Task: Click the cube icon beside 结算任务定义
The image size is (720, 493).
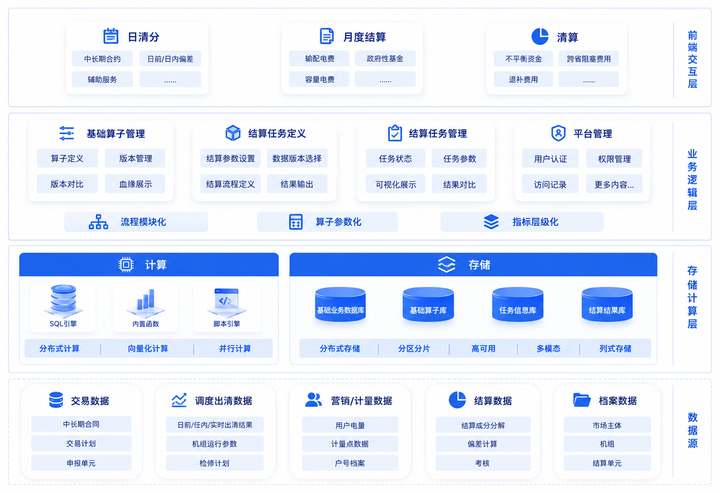Action: (x=233, y=133)
